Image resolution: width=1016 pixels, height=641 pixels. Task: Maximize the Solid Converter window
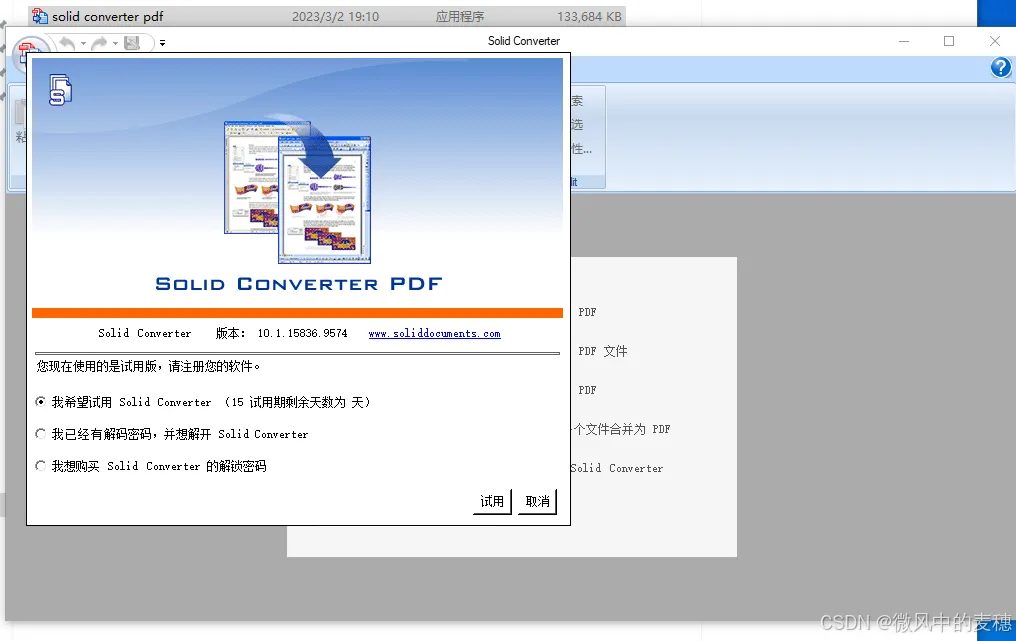(949, 41)
